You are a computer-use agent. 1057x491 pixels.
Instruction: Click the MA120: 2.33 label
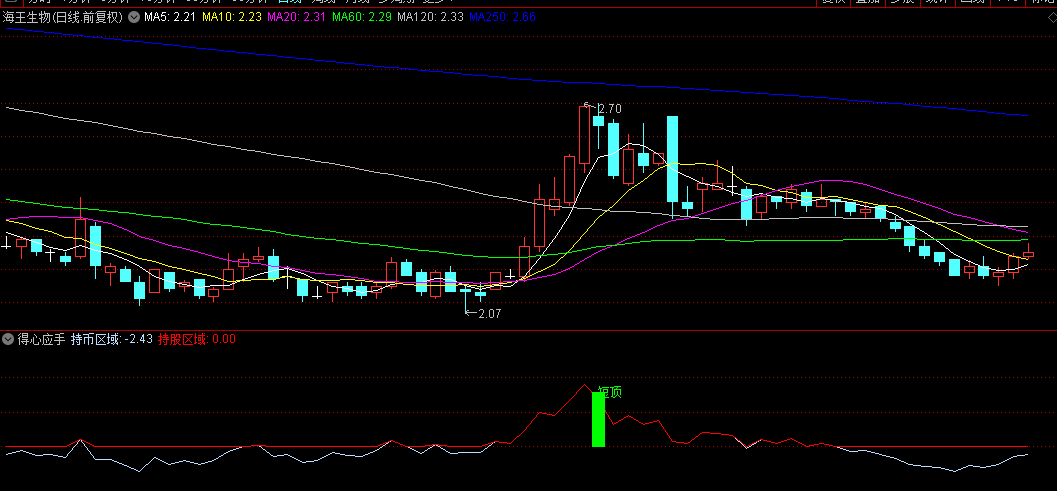point(430,18)
